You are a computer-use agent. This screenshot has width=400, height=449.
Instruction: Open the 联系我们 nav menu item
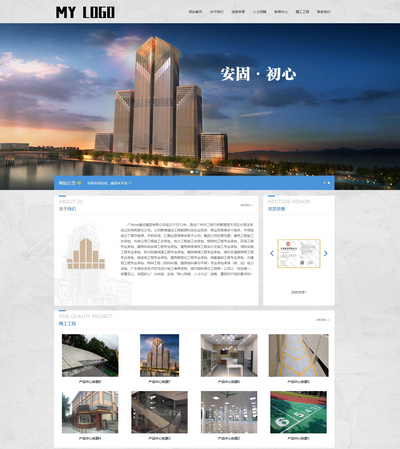pyautogui.click(x=323, y=12)
